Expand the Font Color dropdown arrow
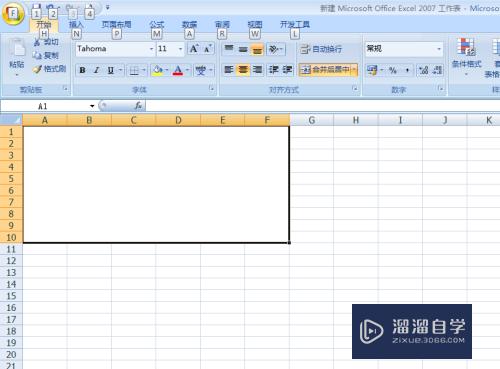The width and height of the screenshot is (500, 369). [187, 70]
